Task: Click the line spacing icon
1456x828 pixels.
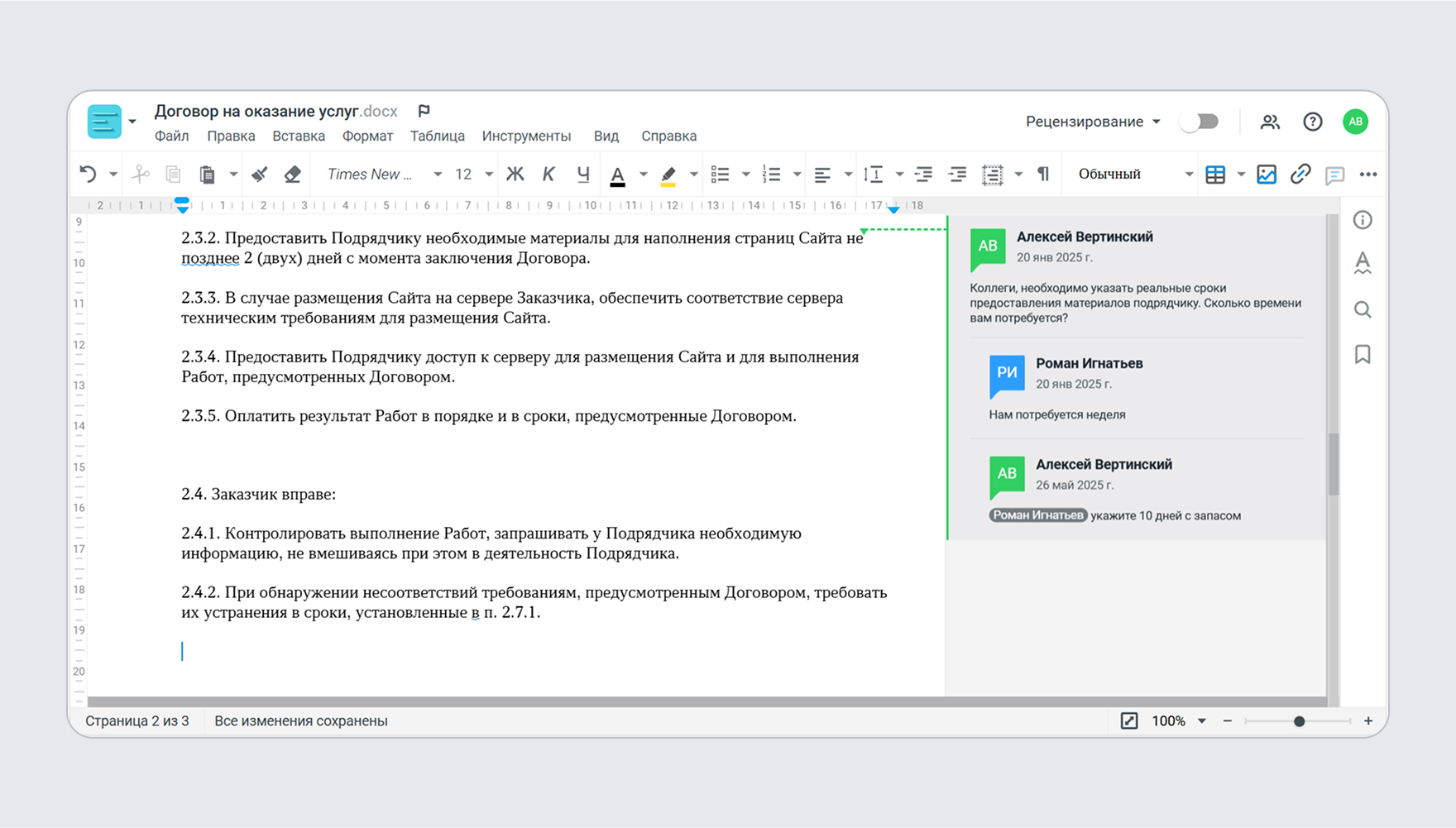Action: coord(874,174)
